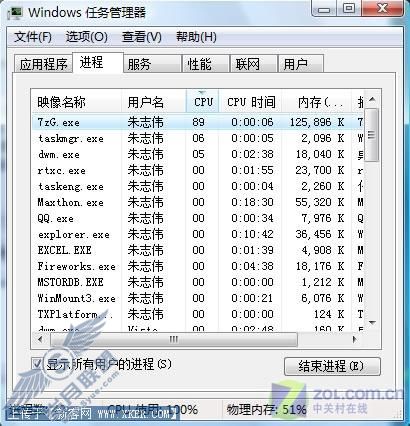This screenshot has width=410, height=426.
Task: Sort by 用户名 column header
Action: (x=154, y=102)
